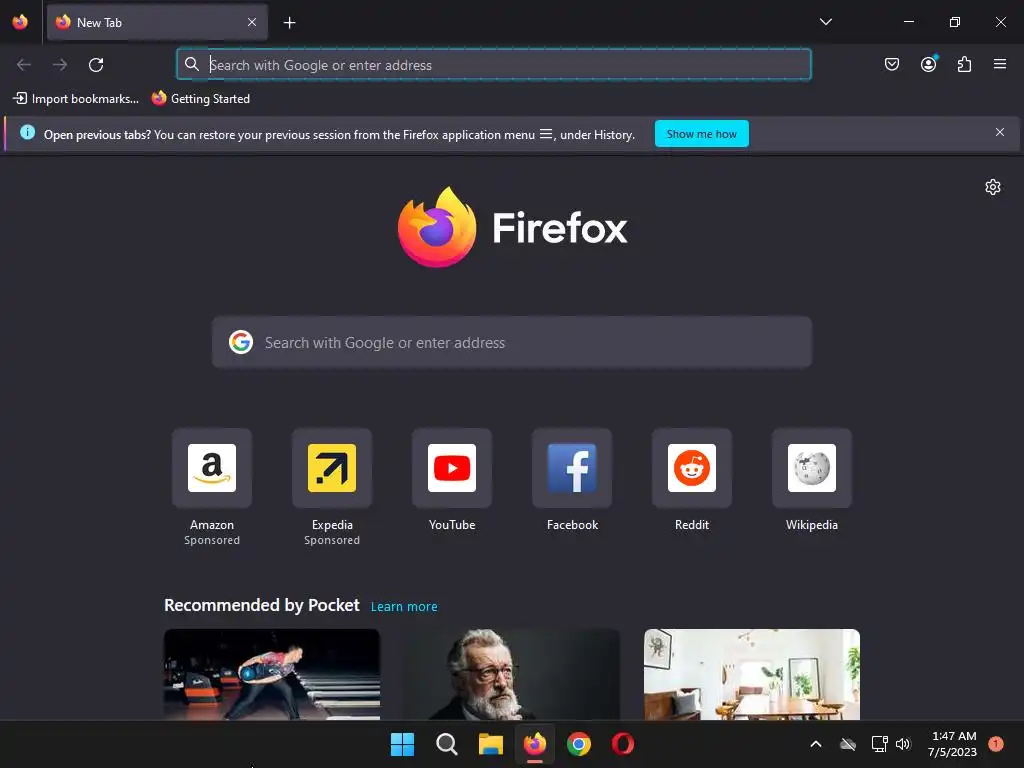Click the Recommended by Pocket heading
This screenshot has width=1024, height=768.
click(x=262, y=605)
